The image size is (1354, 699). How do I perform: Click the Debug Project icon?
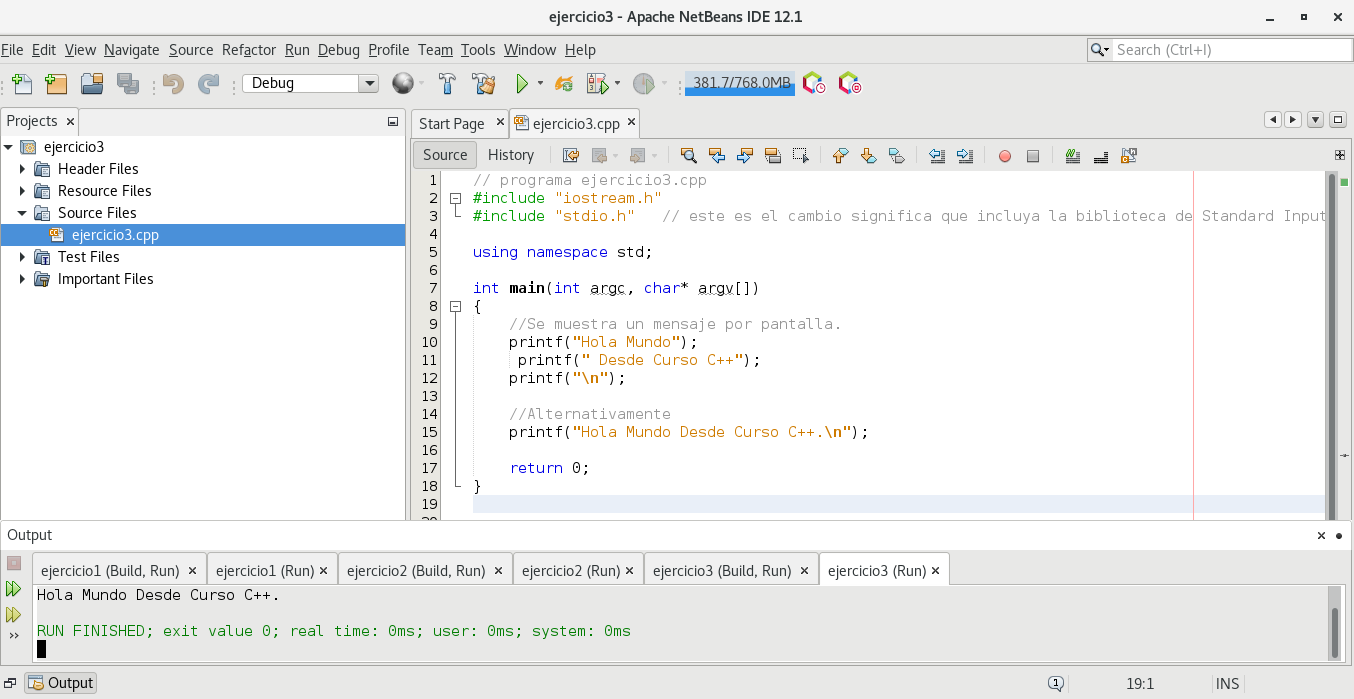point(597,84)
